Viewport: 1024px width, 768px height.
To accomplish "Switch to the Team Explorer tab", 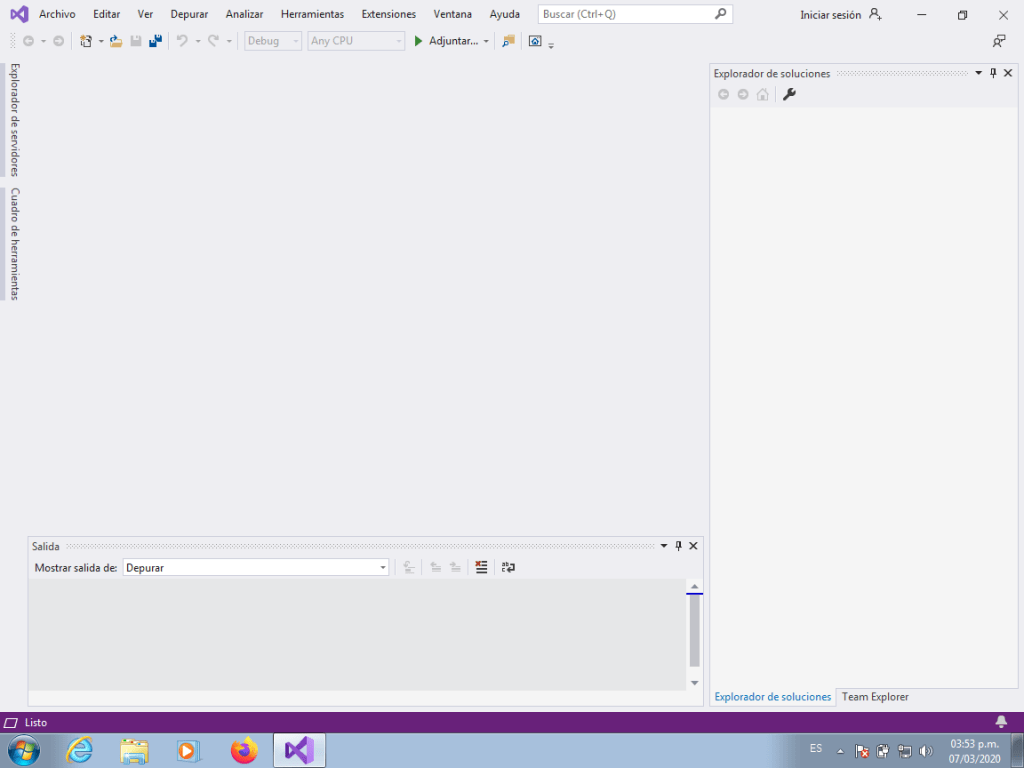I will [875, 697].
